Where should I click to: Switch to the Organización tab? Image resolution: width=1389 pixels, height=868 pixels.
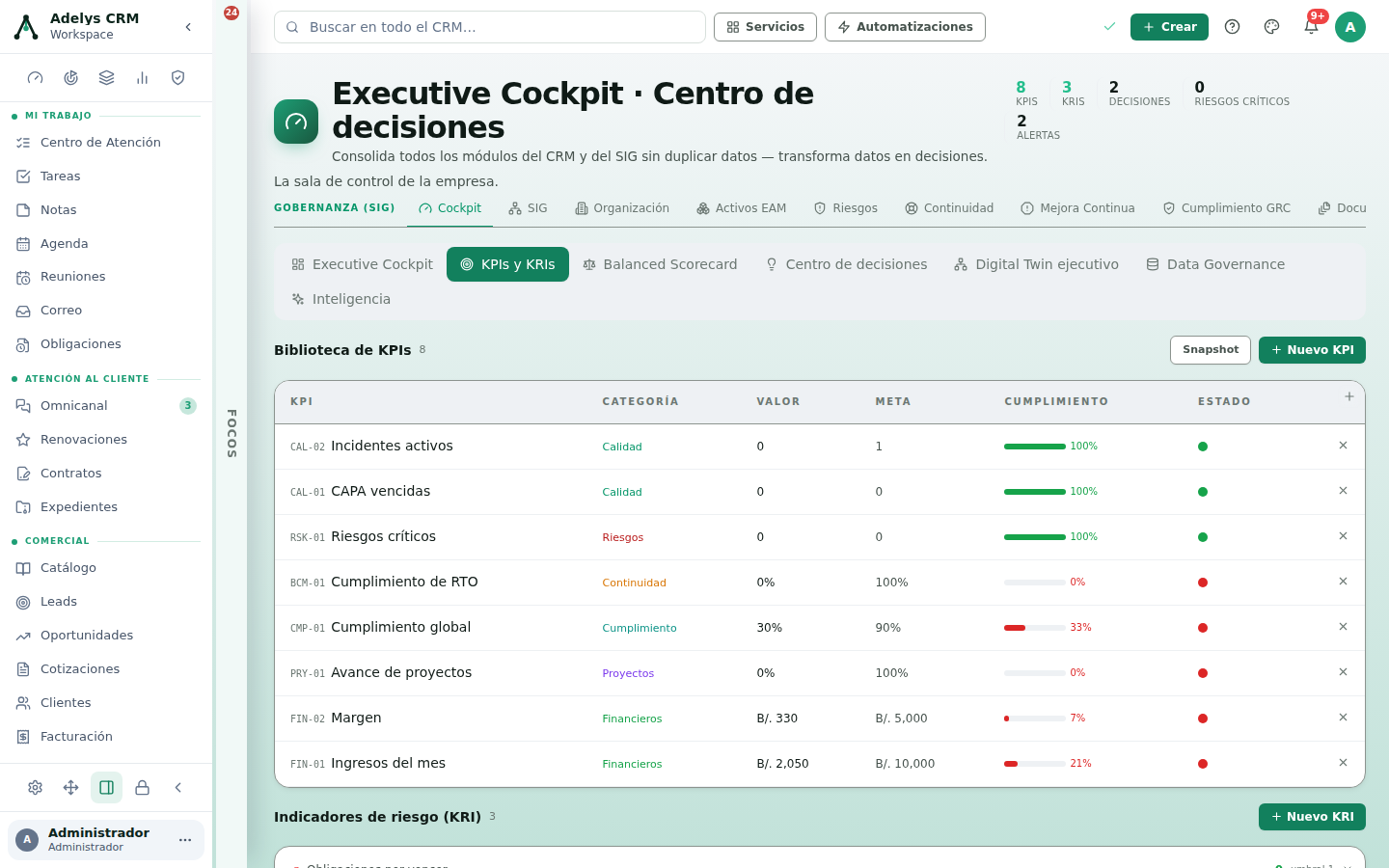(x=622, y=208)
